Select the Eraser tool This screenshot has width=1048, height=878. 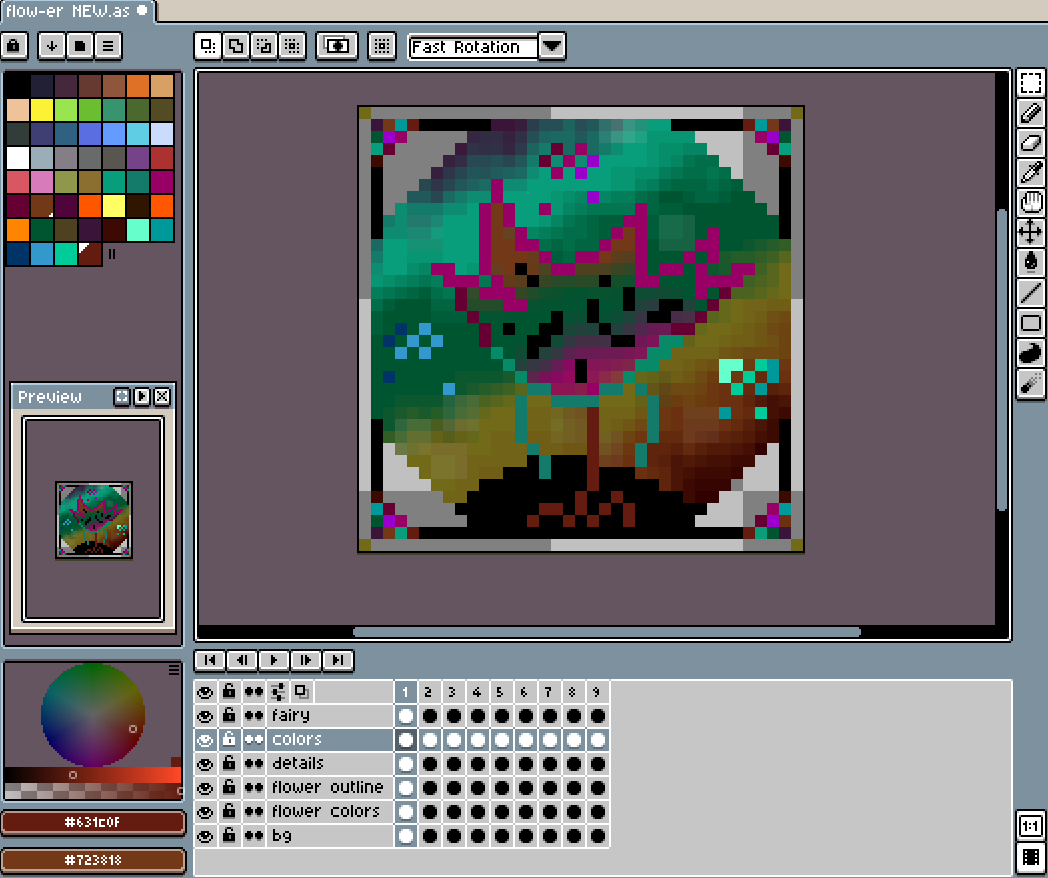coord(1030,143)
